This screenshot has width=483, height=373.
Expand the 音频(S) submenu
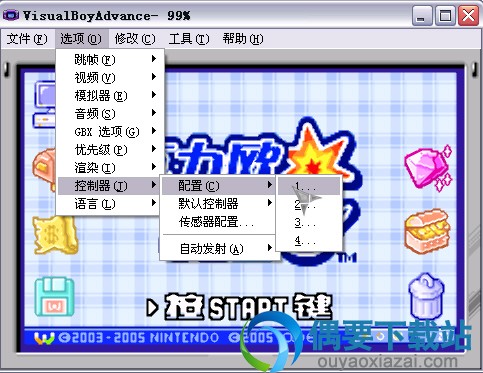point(110,114)
